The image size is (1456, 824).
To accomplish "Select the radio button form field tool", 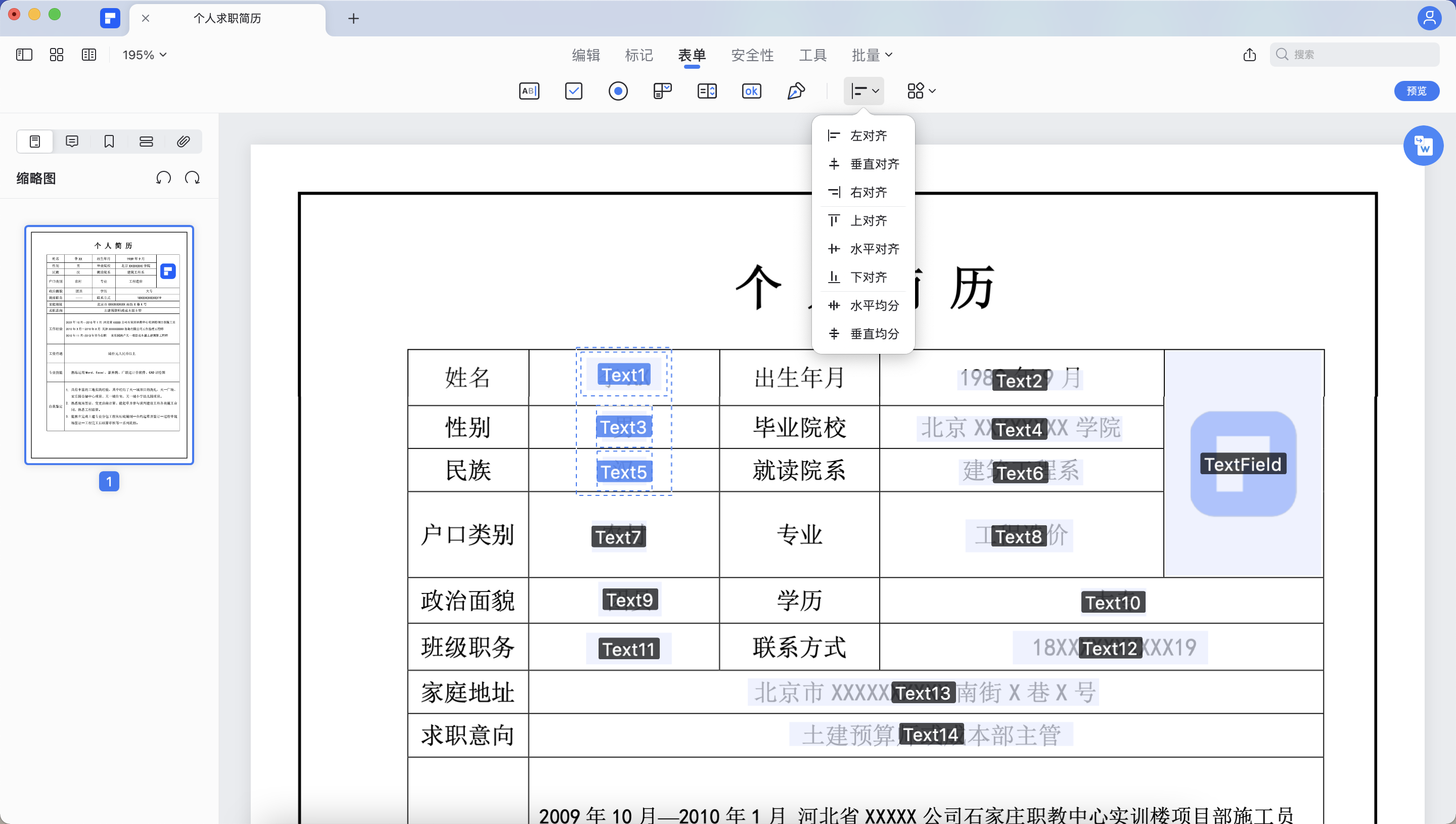I will pos(618,90).
